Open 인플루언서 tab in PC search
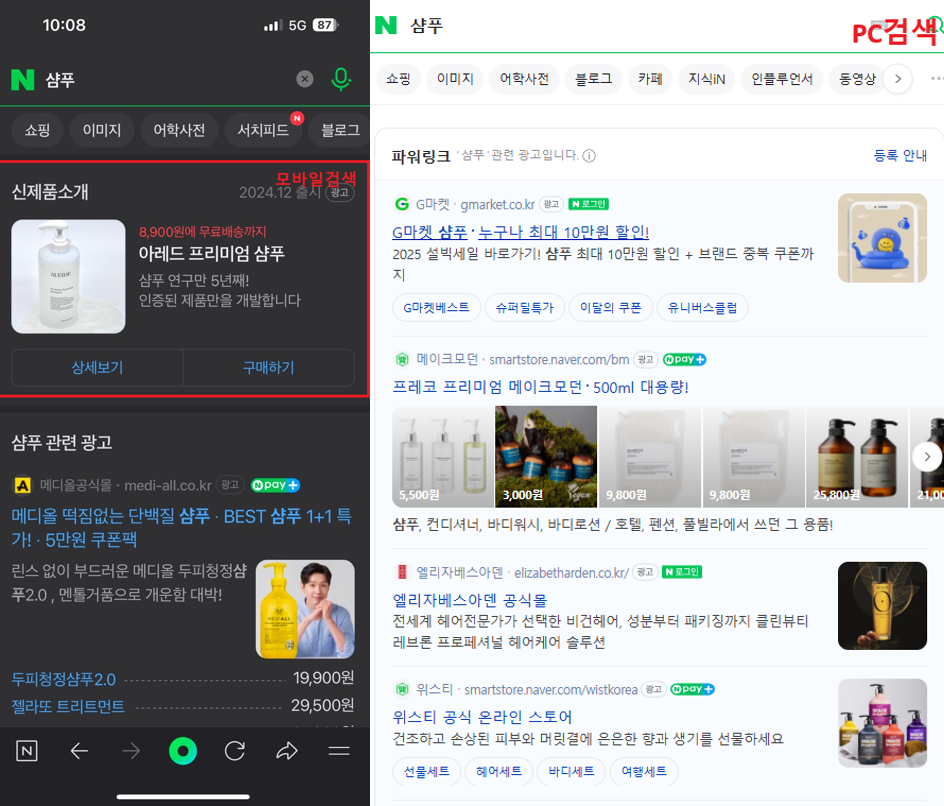 tap(781, 79)
